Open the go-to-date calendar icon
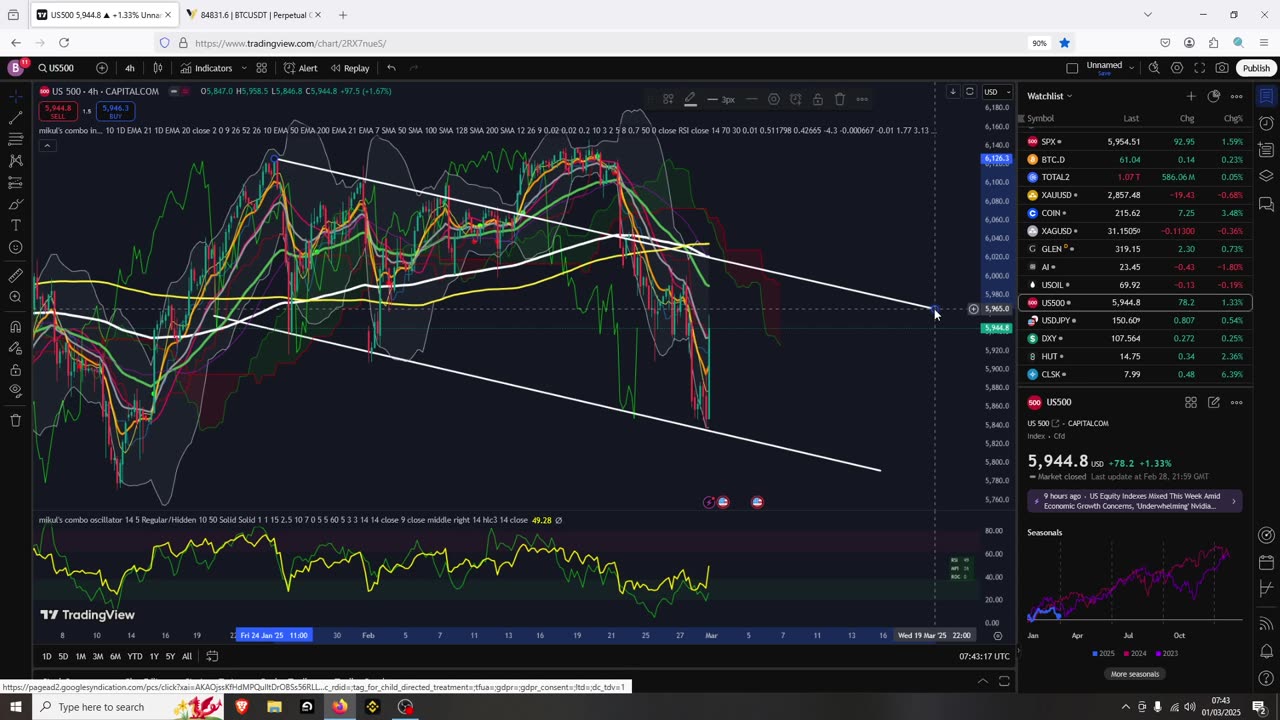Image resolution: width=1280 pixels, height=720 pixels. (x=212, y=656)
